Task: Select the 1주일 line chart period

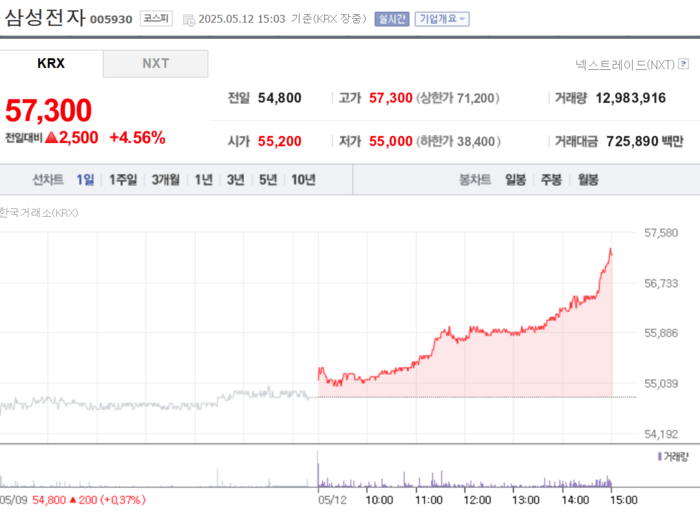Action: click(123, 180)
